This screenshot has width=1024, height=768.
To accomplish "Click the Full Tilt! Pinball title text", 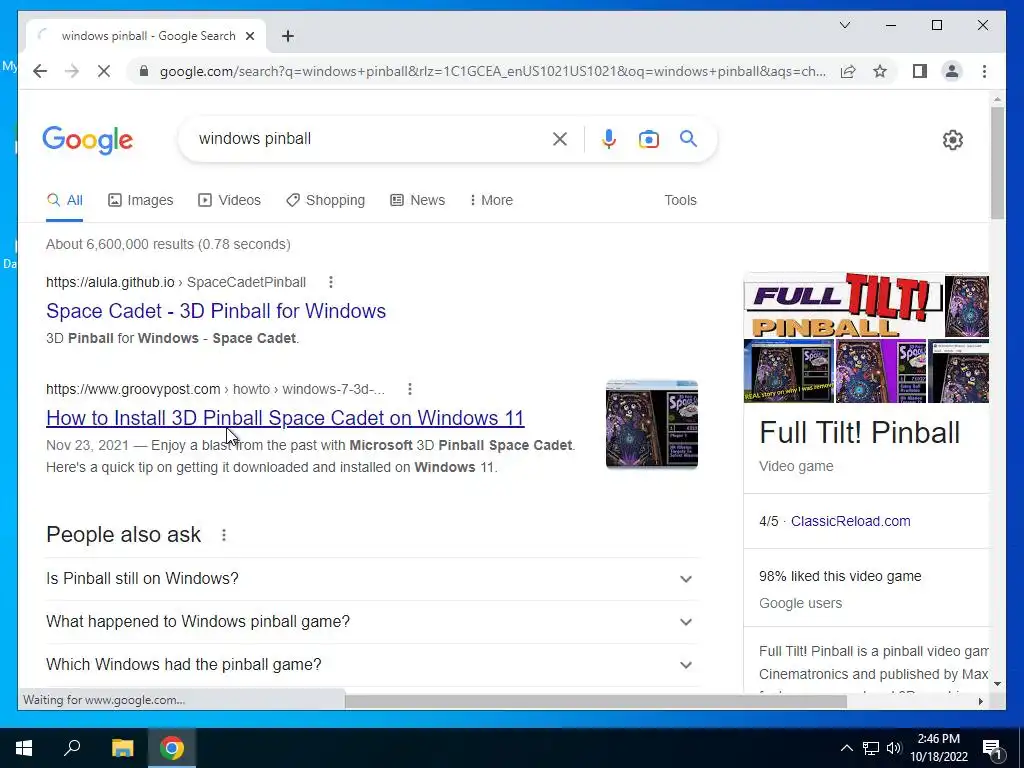I will (x=859, y=432).
